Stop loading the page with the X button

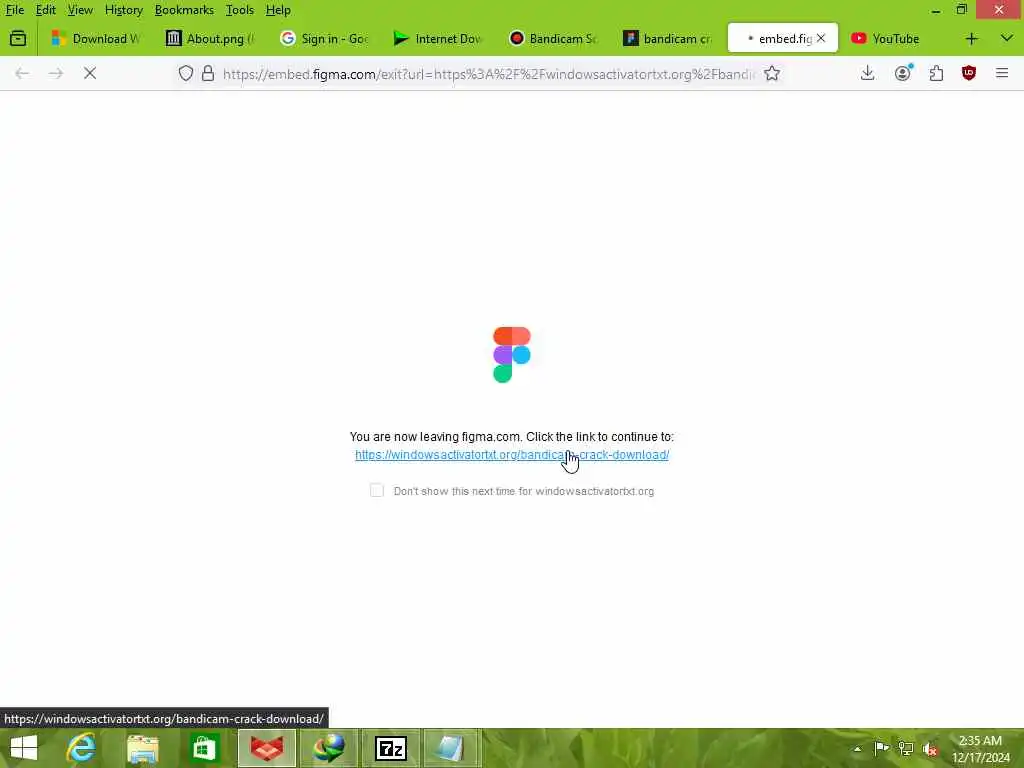(x=90, y=73)
